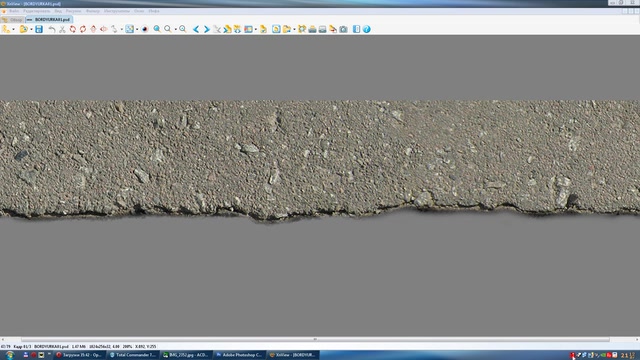Open the Вид menu
Screen dimensions: 640x360
click(x=58, y=11)
